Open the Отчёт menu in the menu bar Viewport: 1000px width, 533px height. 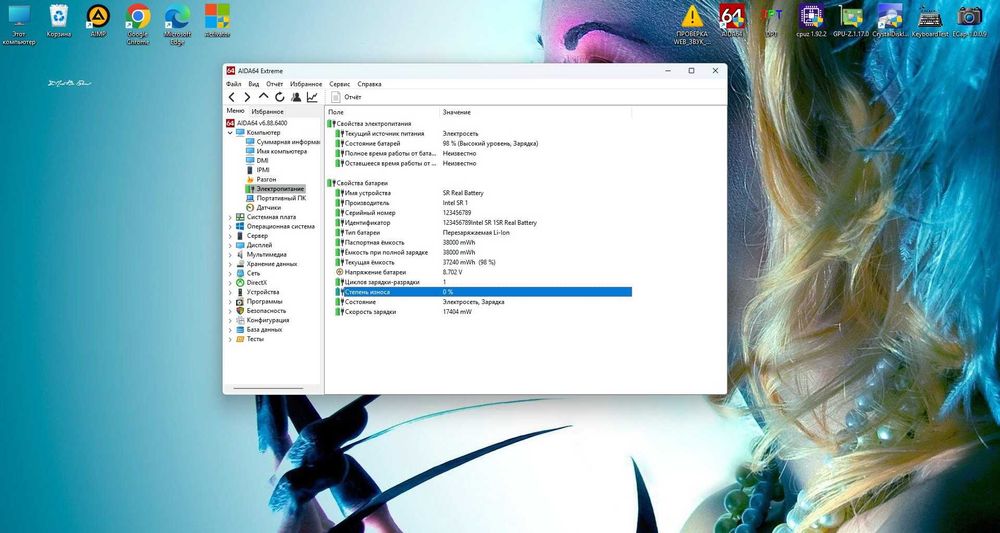274,84
